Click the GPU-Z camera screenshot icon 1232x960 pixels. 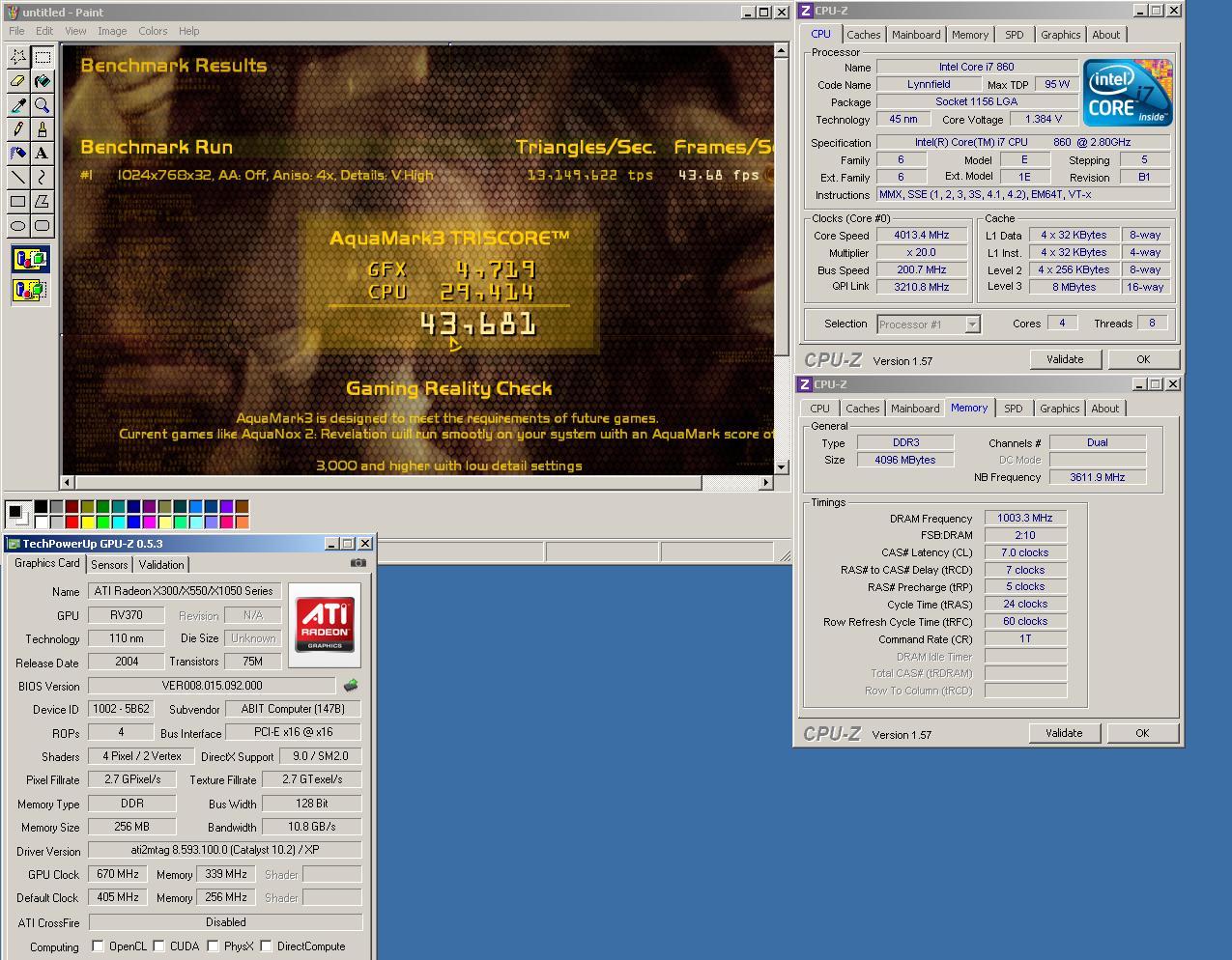tap(358, 563)
